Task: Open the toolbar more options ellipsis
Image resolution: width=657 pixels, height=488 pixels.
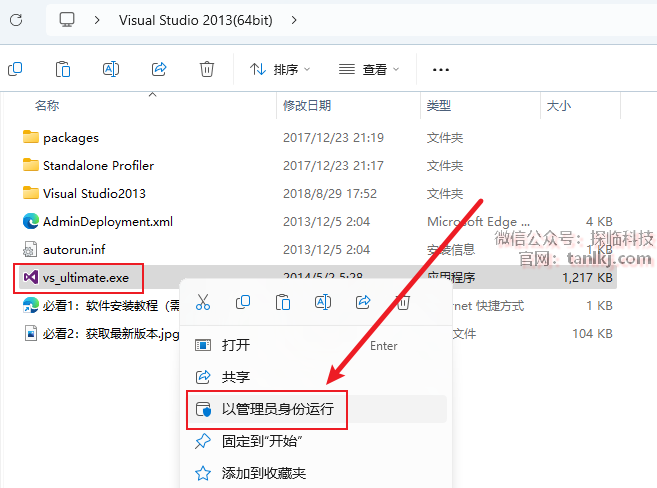Action: 440,70
